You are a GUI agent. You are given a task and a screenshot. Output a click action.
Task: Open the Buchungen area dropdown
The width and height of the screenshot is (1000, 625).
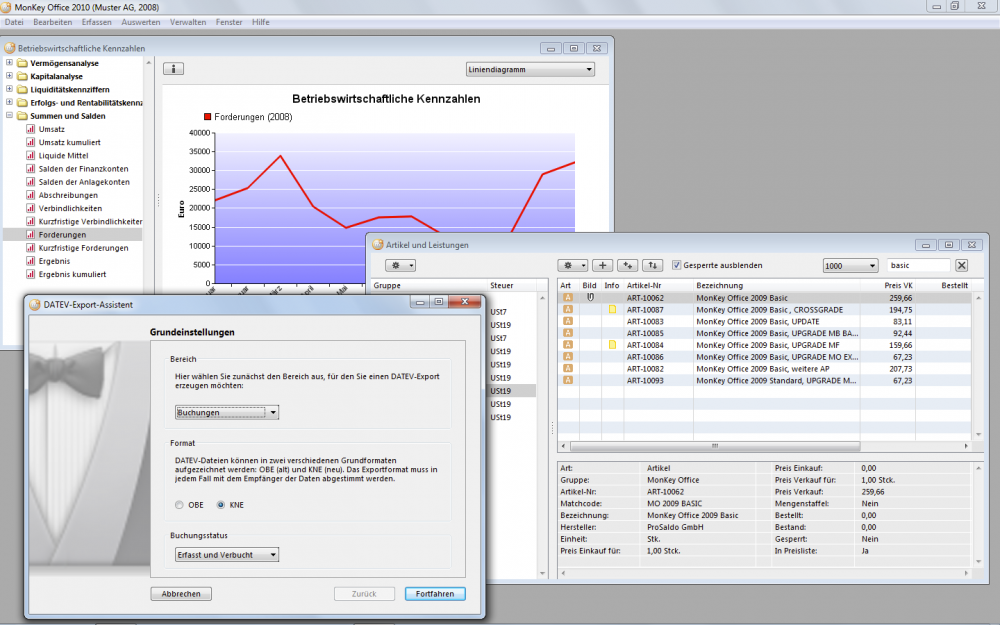[226, 412]
